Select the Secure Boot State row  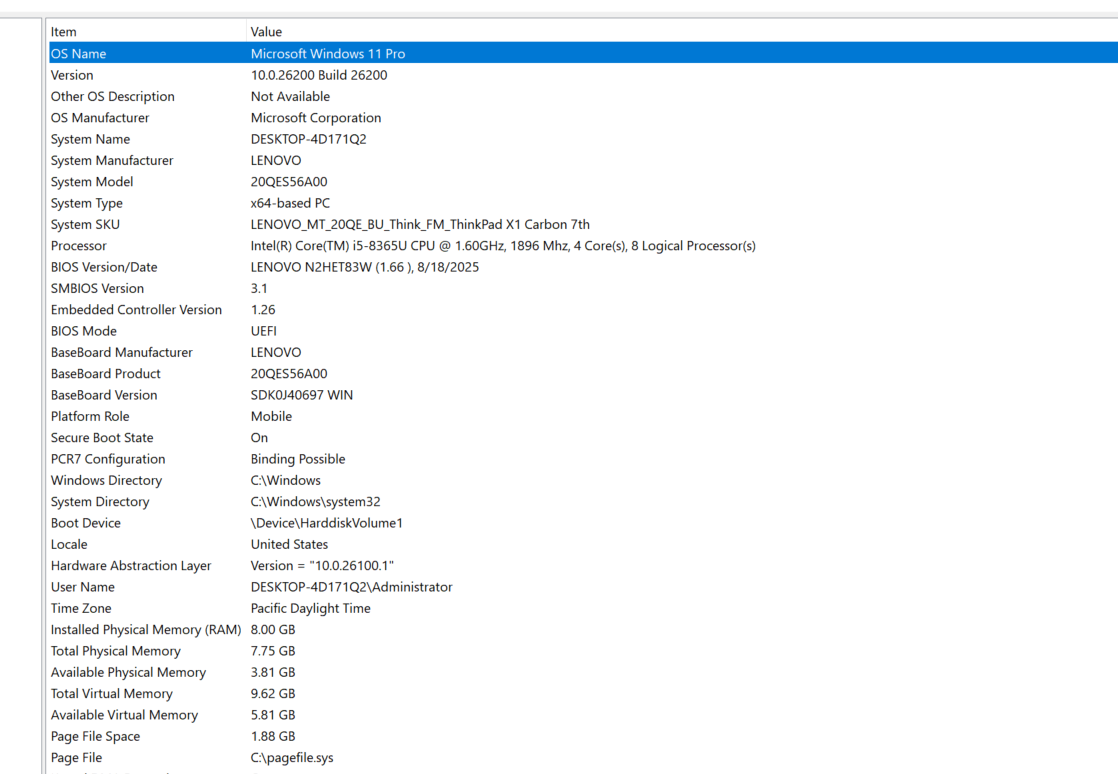tap(583, 438)
